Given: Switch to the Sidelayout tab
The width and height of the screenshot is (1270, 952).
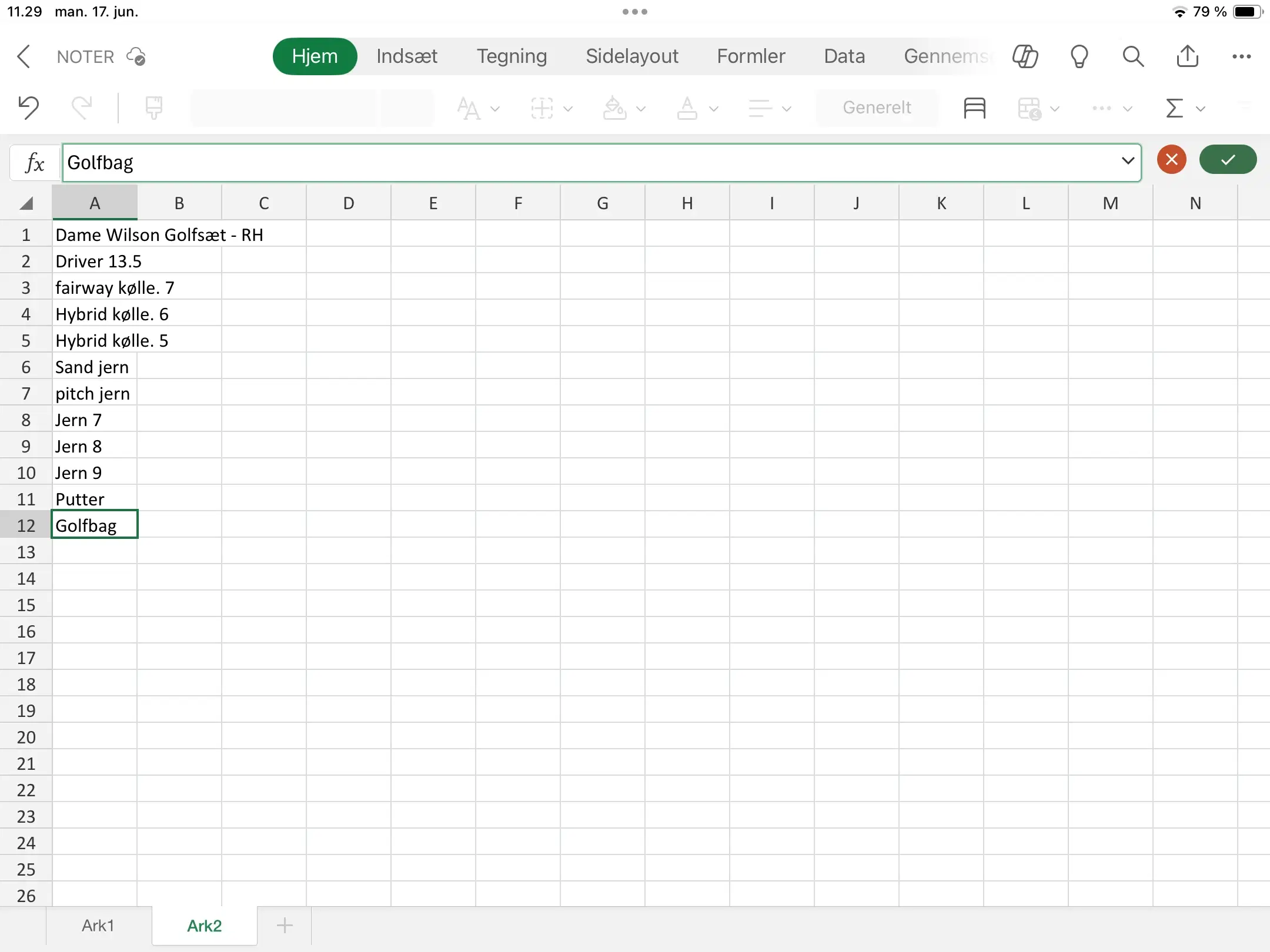Looking at the screenshot, I should click(x=632, y=56).
